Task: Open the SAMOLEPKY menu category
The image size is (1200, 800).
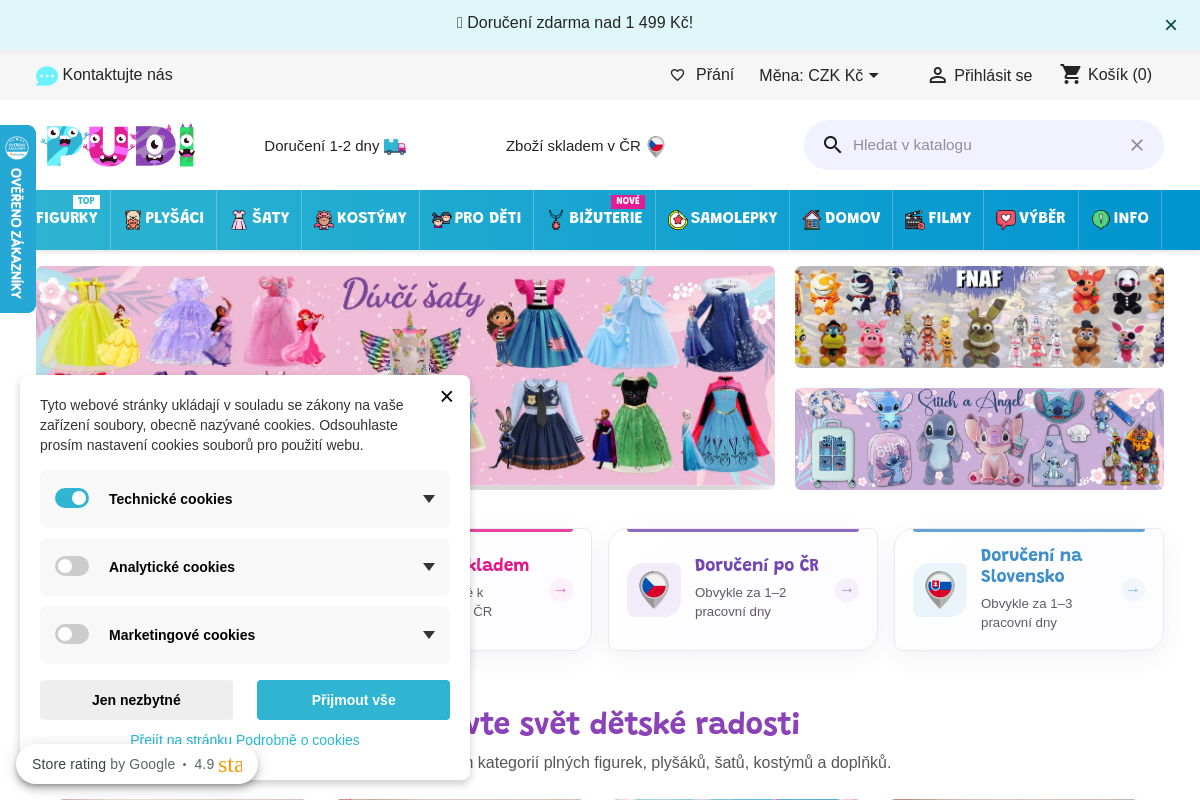Action: pyautogui.click(x=722, y=218)
